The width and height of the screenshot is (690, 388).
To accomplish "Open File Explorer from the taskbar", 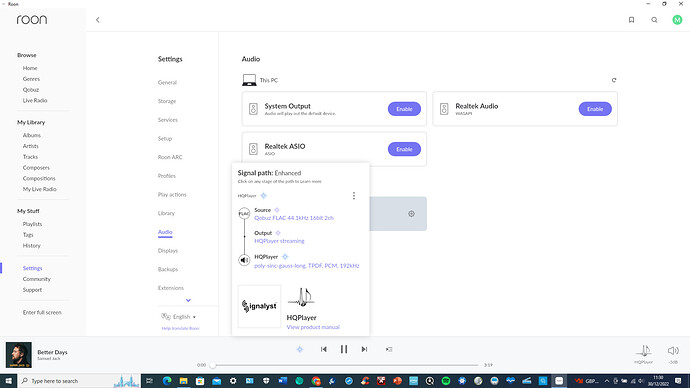I will (184, 381).
